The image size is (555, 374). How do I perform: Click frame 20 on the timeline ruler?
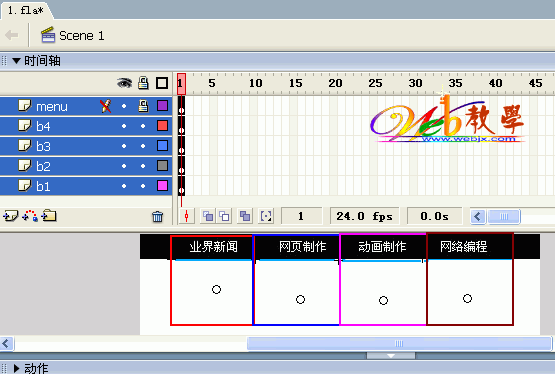coord(335,84)
